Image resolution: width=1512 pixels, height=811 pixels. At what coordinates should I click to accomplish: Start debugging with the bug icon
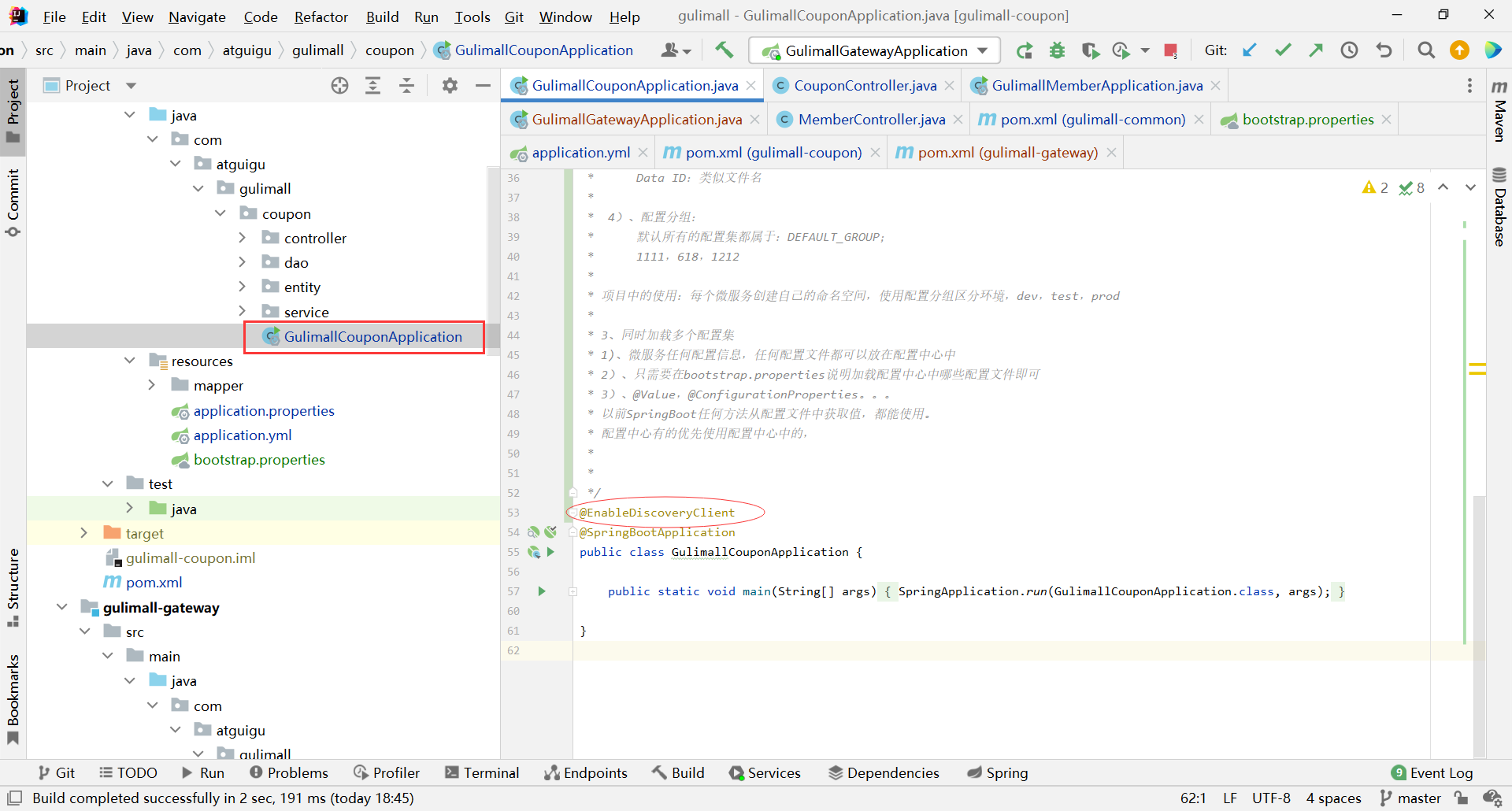[x=1057, y=50]
